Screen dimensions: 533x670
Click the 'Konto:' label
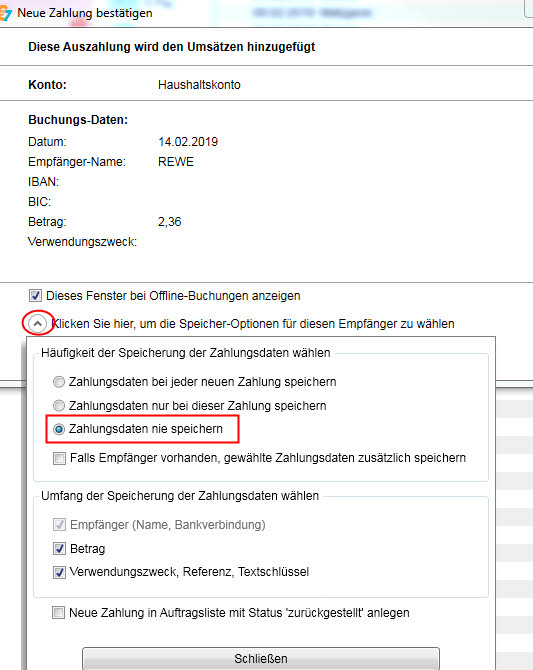(47, 85)
